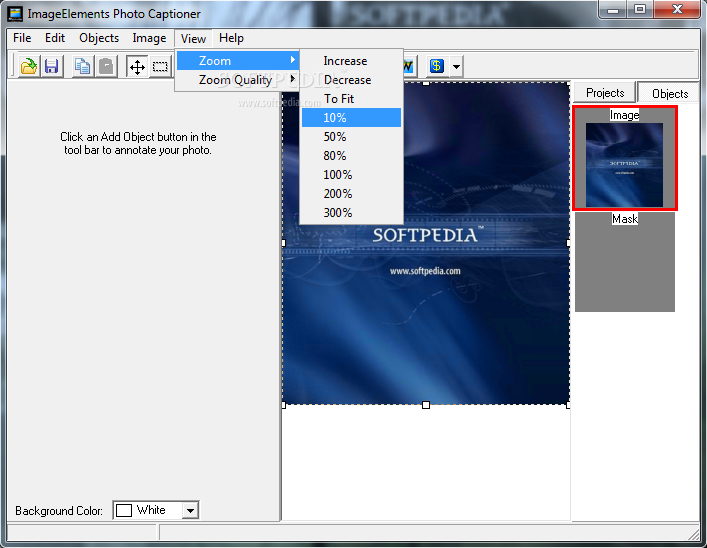Maximize the Photo Captioner window

click(639, 9)
